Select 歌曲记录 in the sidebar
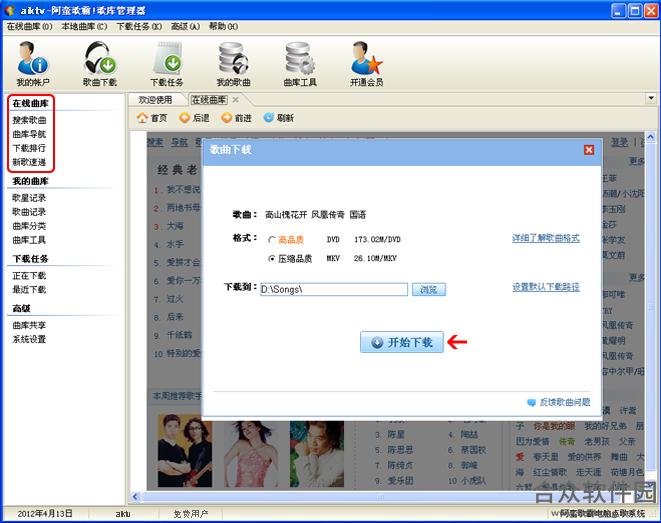 click(x=29, y=212)
